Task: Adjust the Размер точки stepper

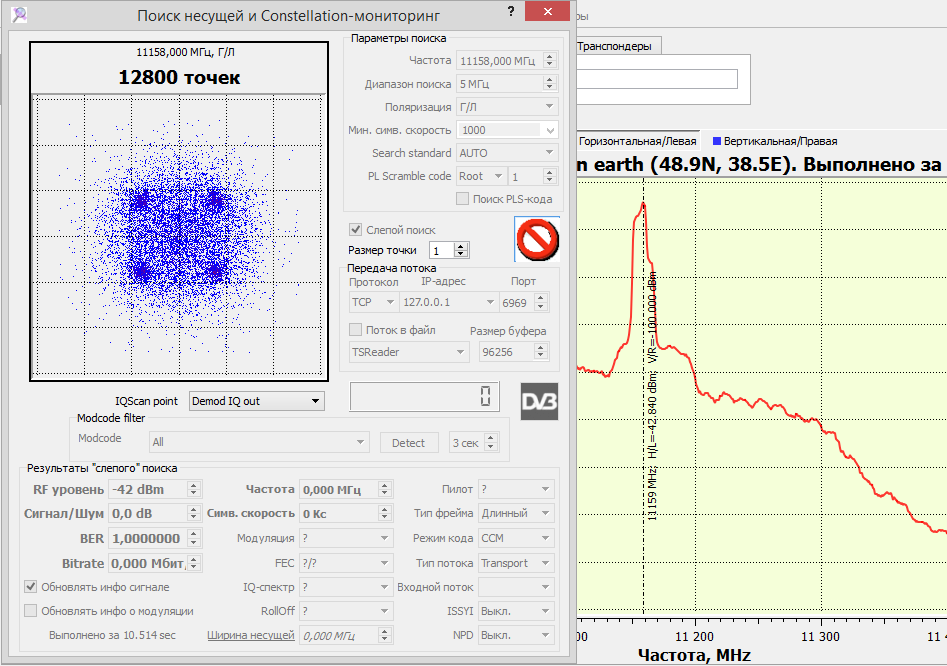Action: pyautogui.click(x=461, y=250)
